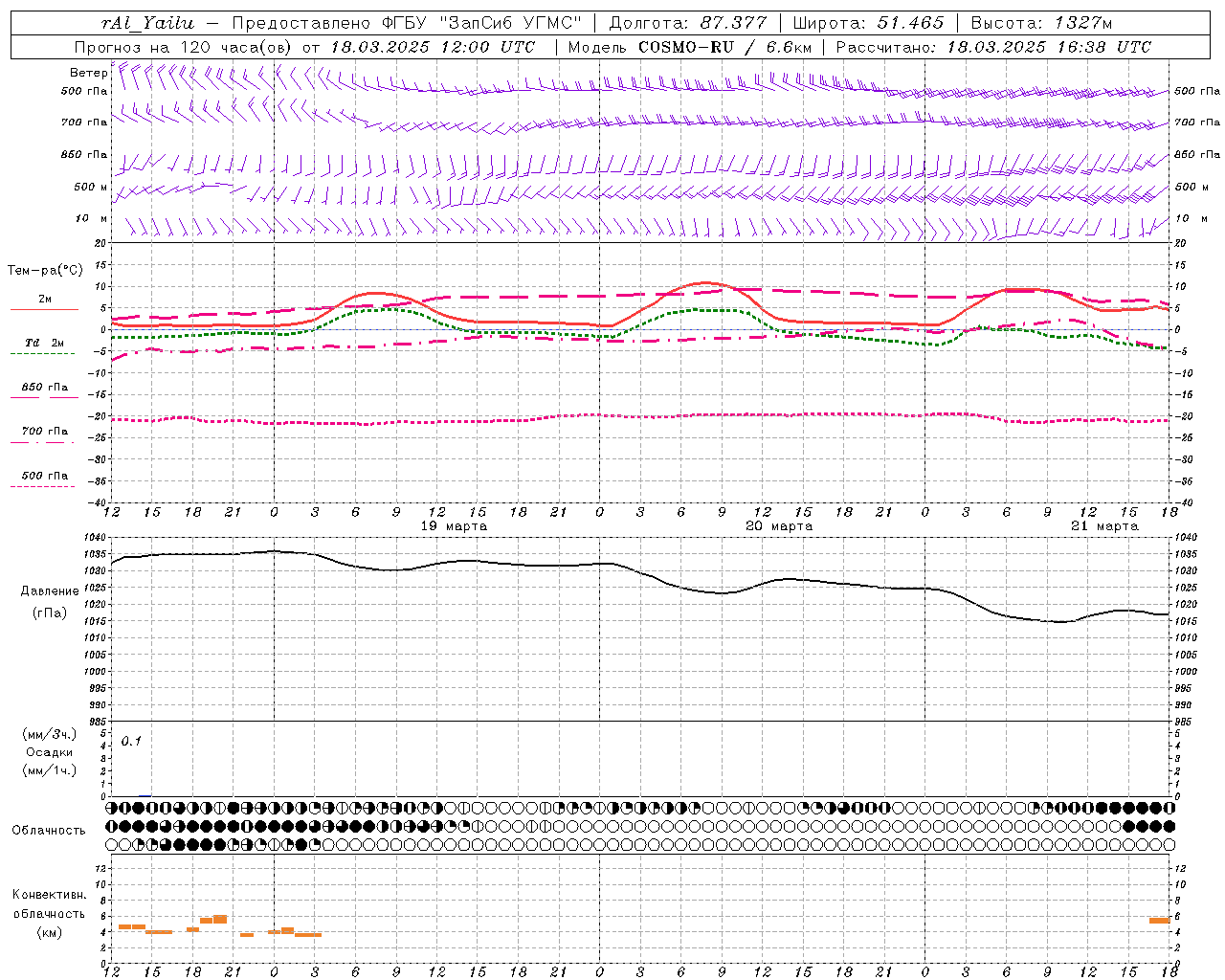Click the 20 марта date label
Viewport: 1225px width, 980px height.
[779, 526]
